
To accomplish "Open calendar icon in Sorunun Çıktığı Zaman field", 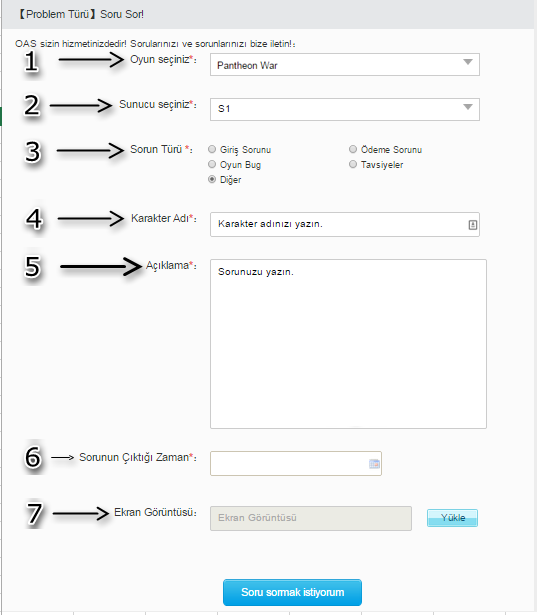I will (x=374, y=464).
